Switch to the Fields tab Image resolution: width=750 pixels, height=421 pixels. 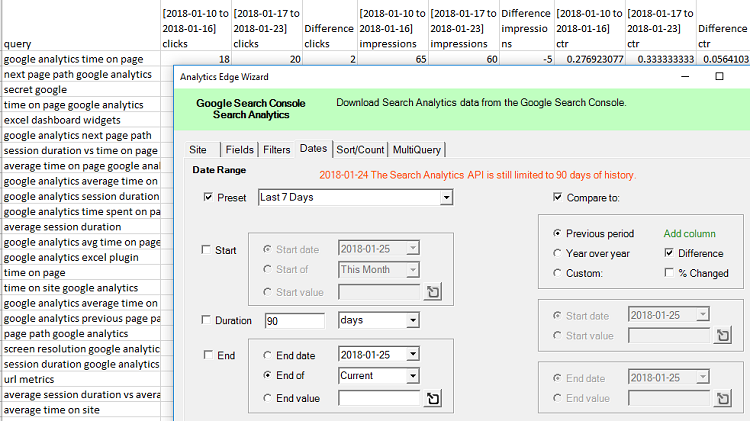240,150
